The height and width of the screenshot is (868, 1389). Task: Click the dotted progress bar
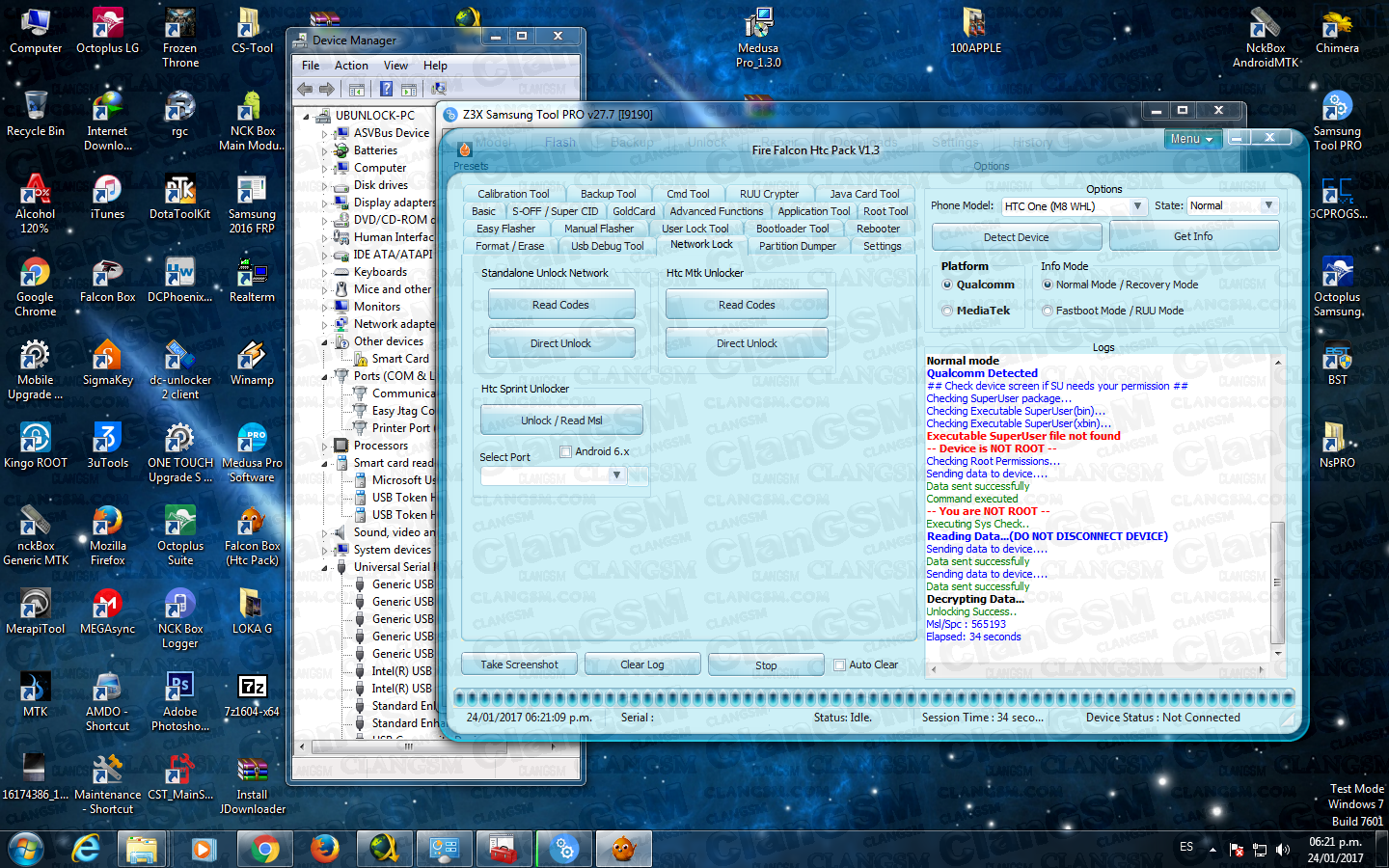pos(874,697)
